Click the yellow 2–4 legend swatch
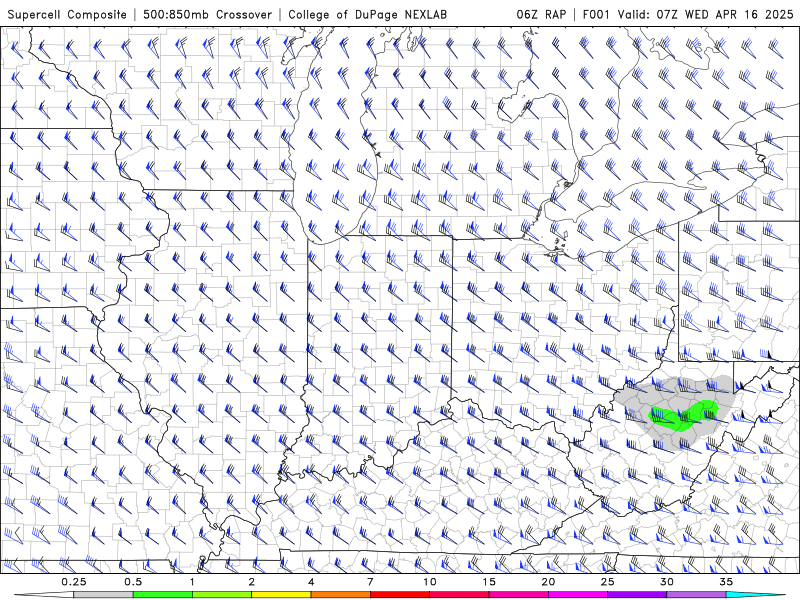This screenshot has width=800, height=600. pos(281,595)
